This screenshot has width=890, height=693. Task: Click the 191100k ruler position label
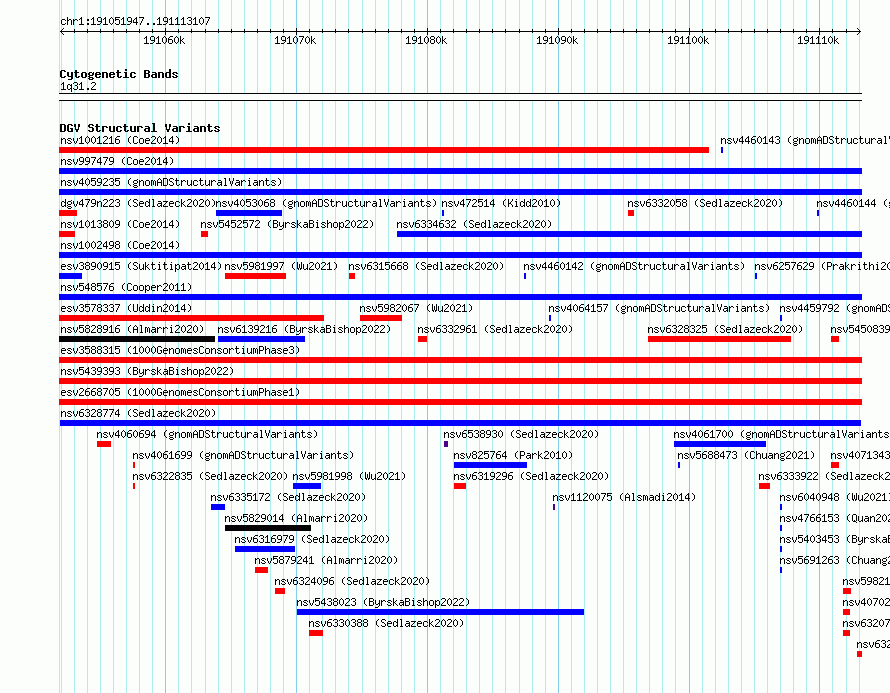[x=688, y=40]
